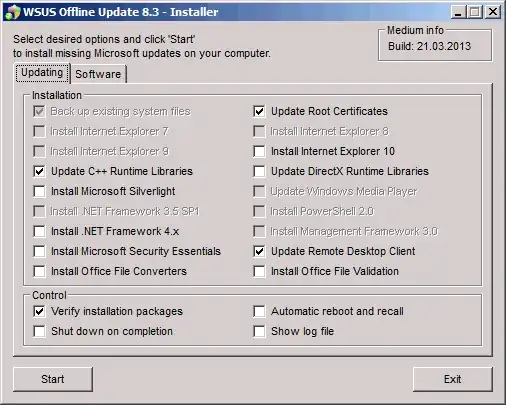Click the Exit button
Viewport: 506px width, 405px height.
(x=453, y=379)
